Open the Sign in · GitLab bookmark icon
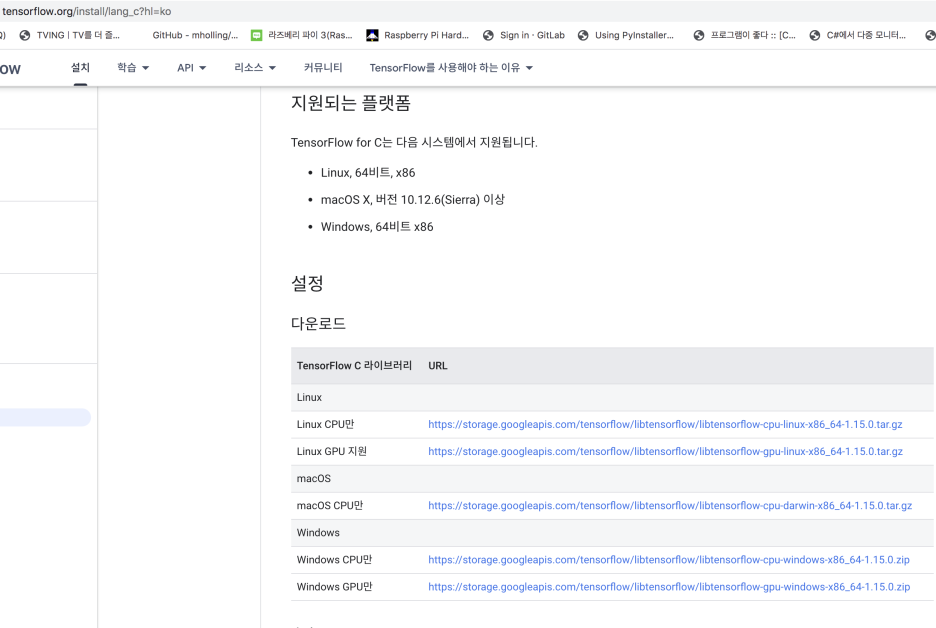936x628 pixels. [488, 35]
